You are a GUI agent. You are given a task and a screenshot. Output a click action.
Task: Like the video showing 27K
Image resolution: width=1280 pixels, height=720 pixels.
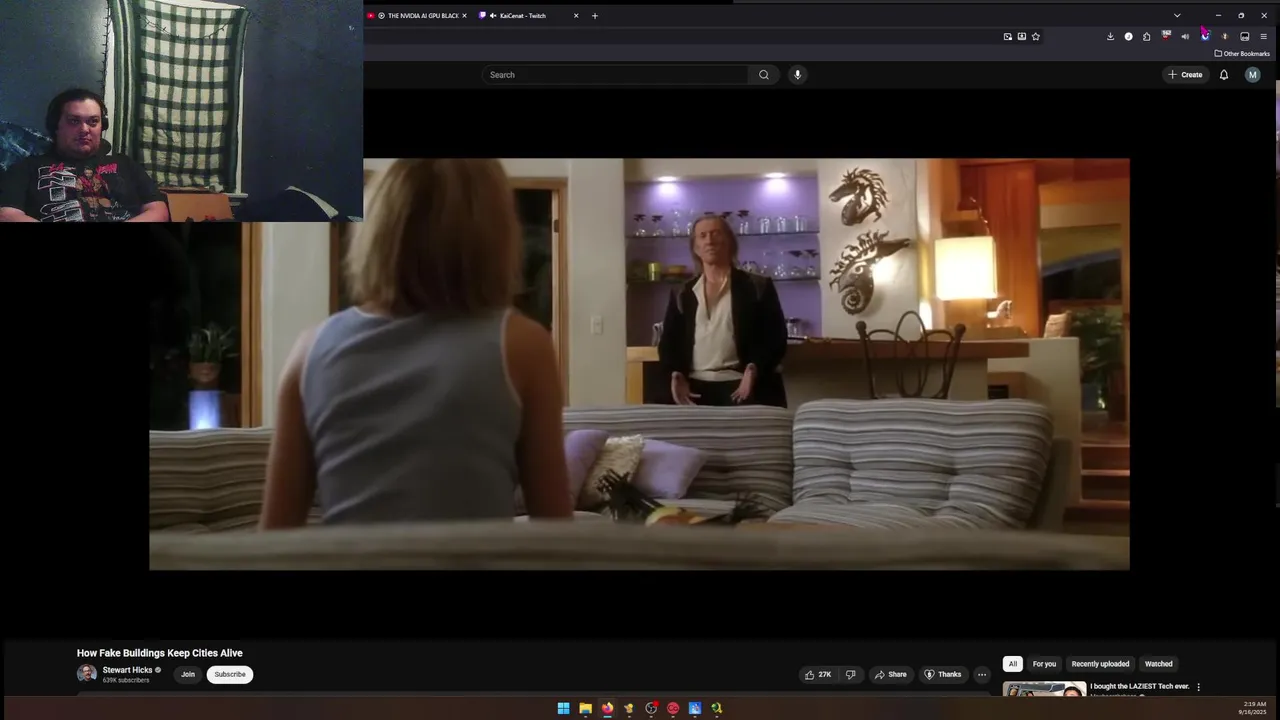pyautogui.click(x=818, y=674)
